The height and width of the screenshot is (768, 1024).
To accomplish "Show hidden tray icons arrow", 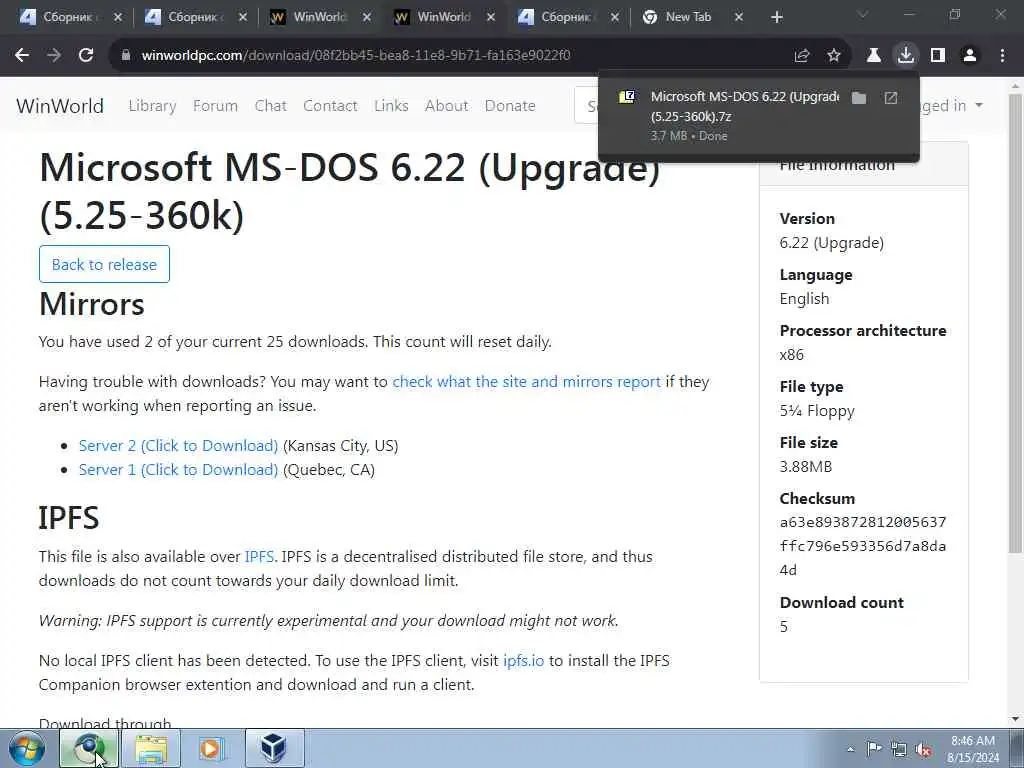I will pyautogui.click(x=850, y=749).
